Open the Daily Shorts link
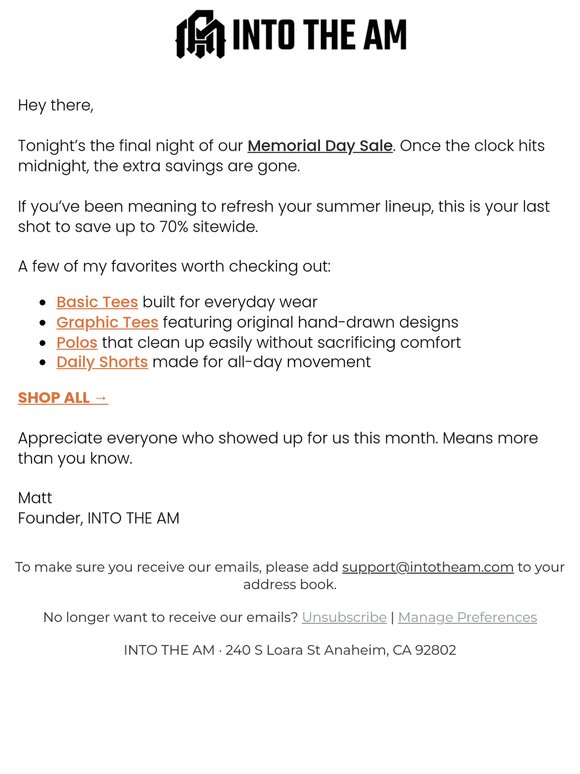This screenshot has width=580, height=774. 102,362
